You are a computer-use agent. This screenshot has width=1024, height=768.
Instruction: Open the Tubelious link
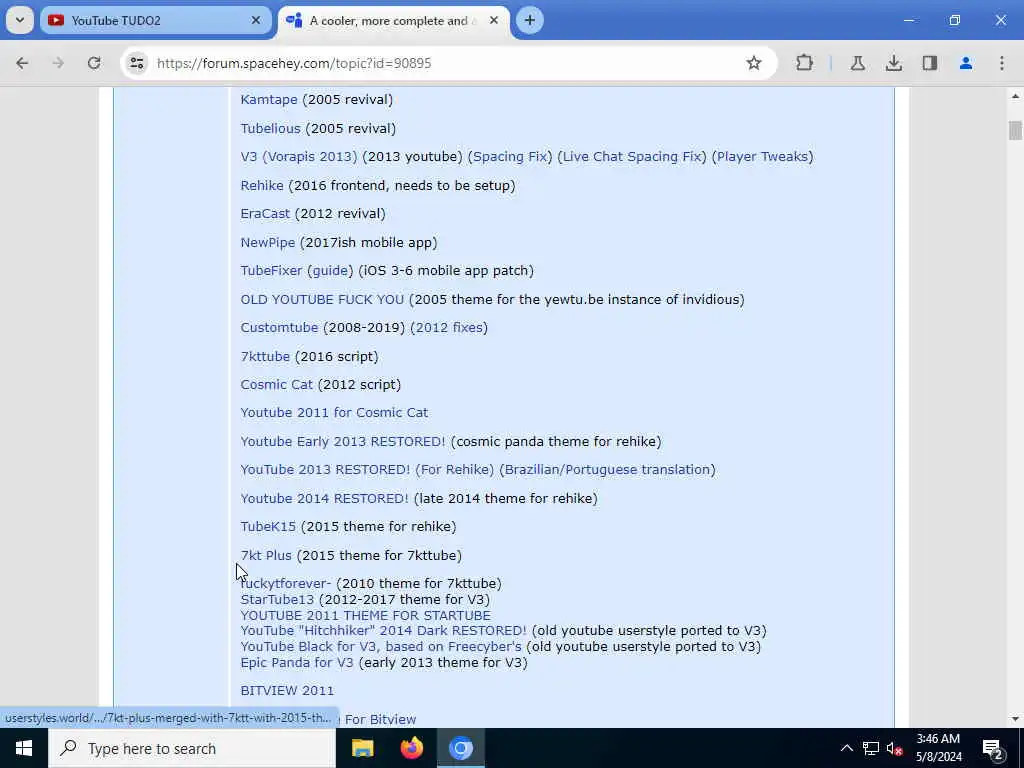pos(270,129)
